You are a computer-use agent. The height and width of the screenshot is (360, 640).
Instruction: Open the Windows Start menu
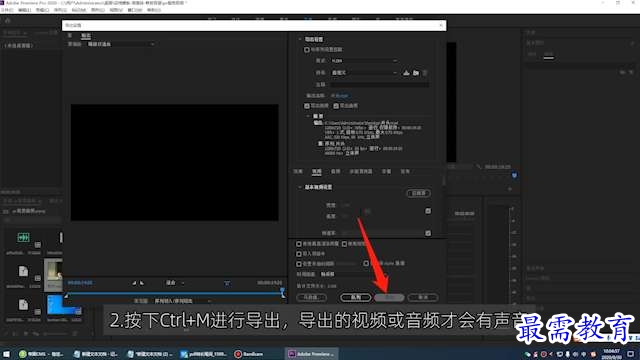tap(7, 354)
